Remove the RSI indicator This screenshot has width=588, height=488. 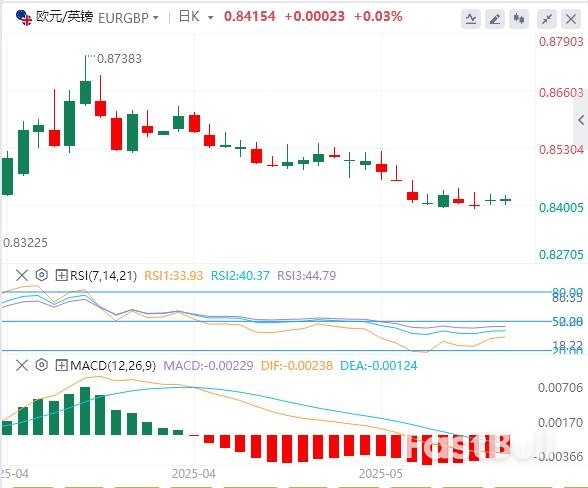pos(22,276)
